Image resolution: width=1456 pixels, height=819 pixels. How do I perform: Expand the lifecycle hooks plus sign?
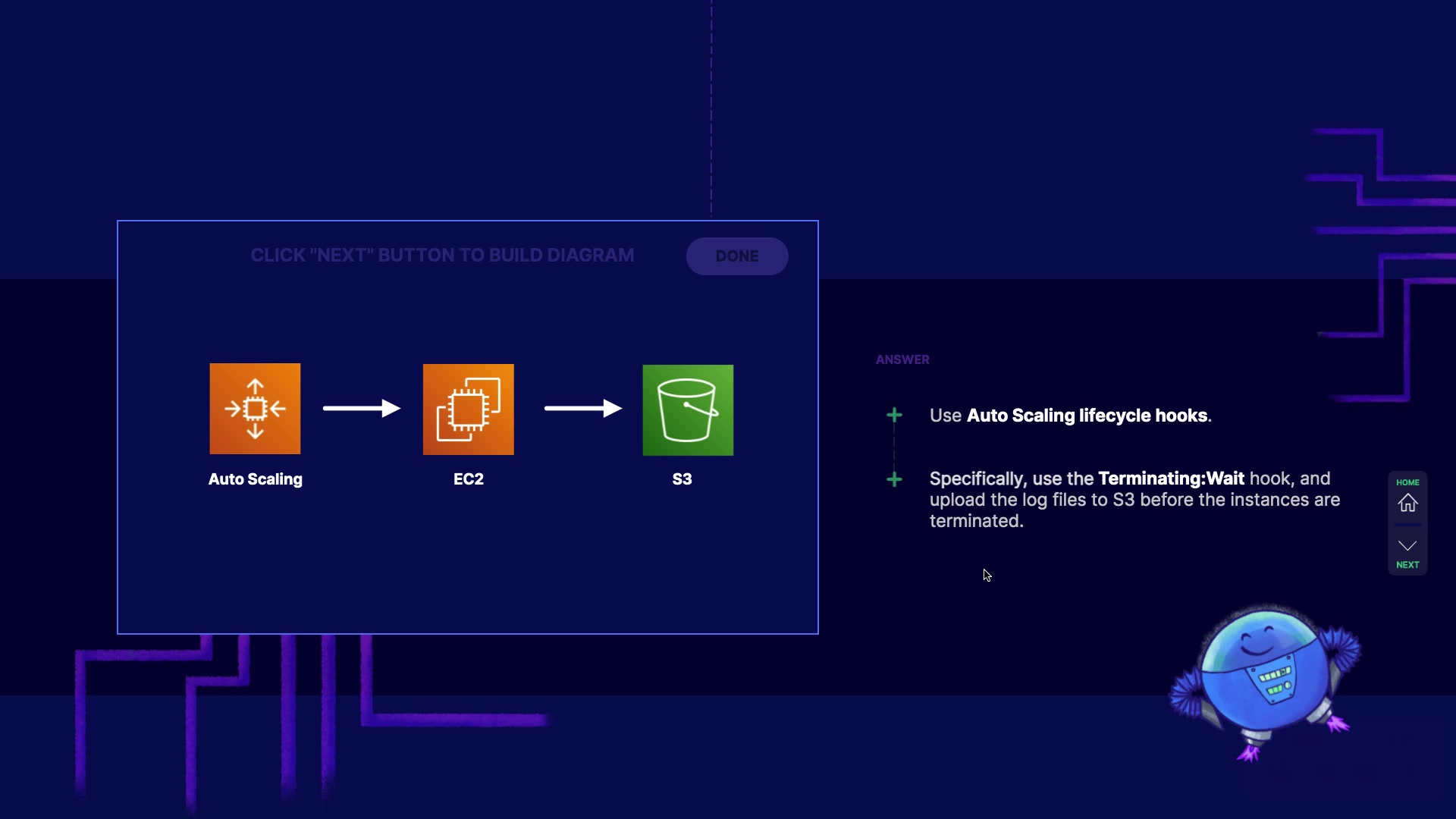click(x=894, y=416)
